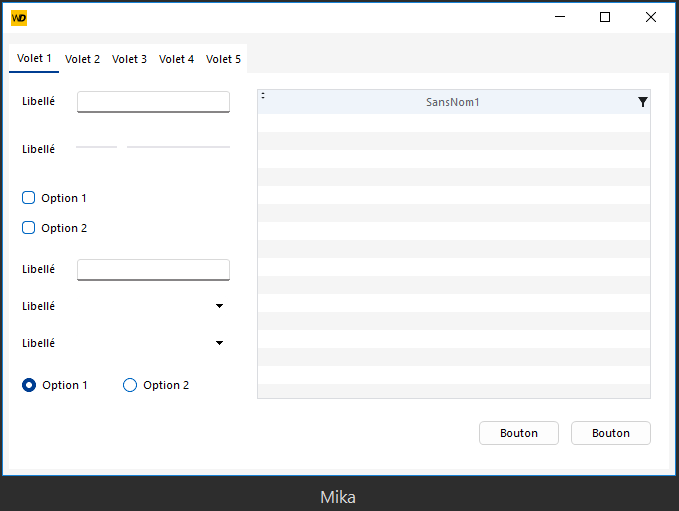
Task: Click the small arrows icon at table corner
Action: click(x=263, y=96)
